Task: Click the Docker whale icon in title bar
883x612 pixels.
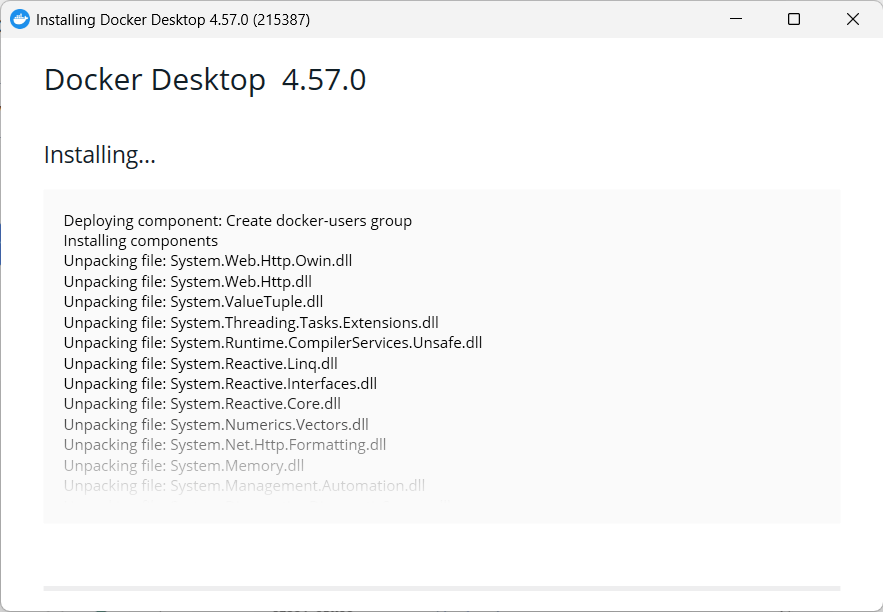Action: click(x=20, y=19)
